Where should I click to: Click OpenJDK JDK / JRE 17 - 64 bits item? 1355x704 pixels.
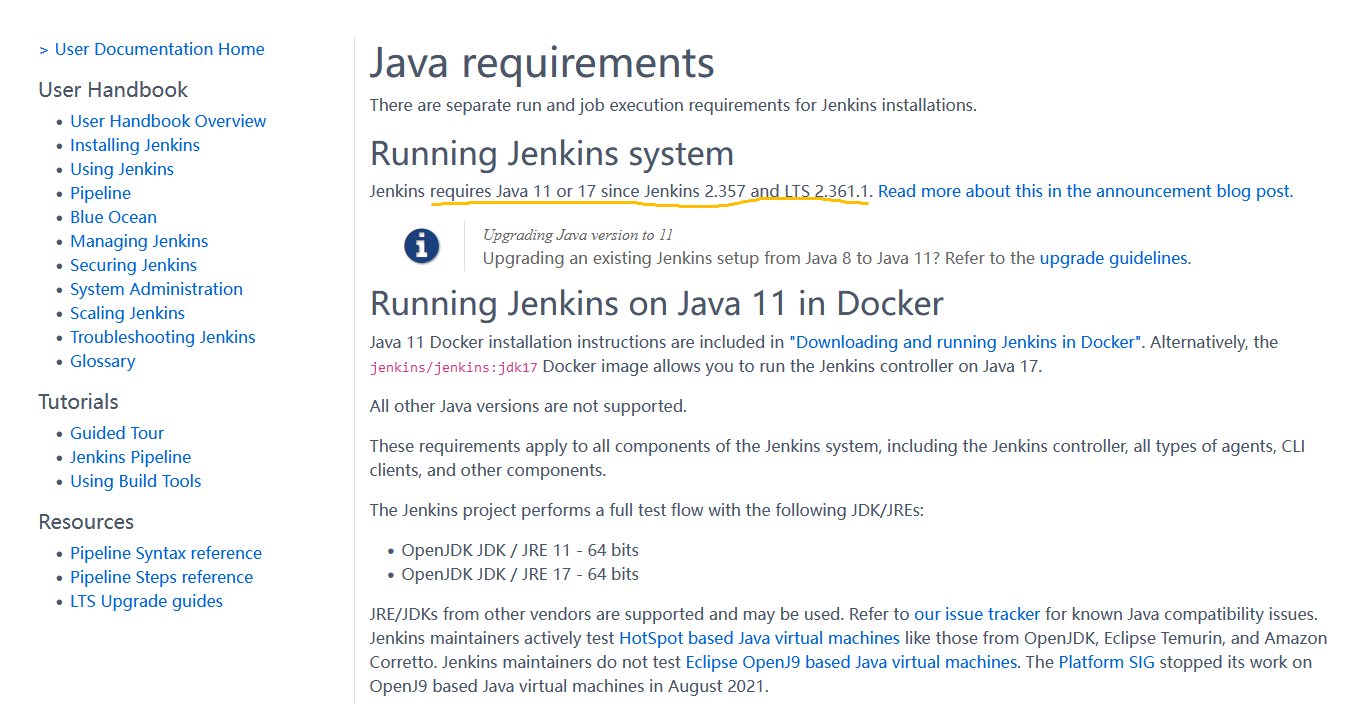click(520, 574)
